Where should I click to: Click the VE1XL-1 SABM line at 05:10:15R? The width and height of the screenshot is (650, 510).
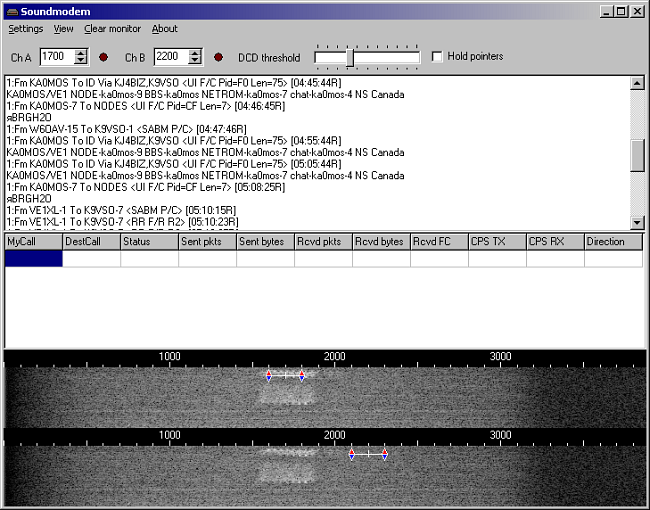tap(121, 210)
